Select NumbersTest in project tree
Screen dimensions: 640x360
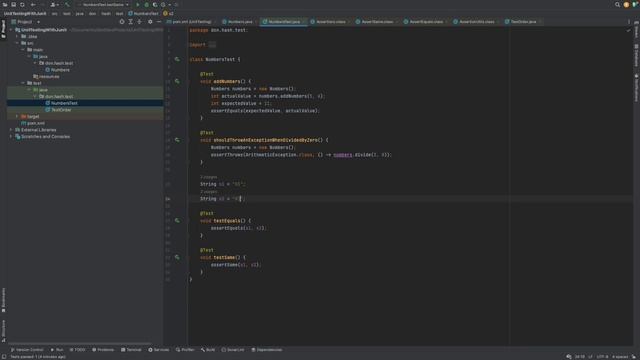64,103
